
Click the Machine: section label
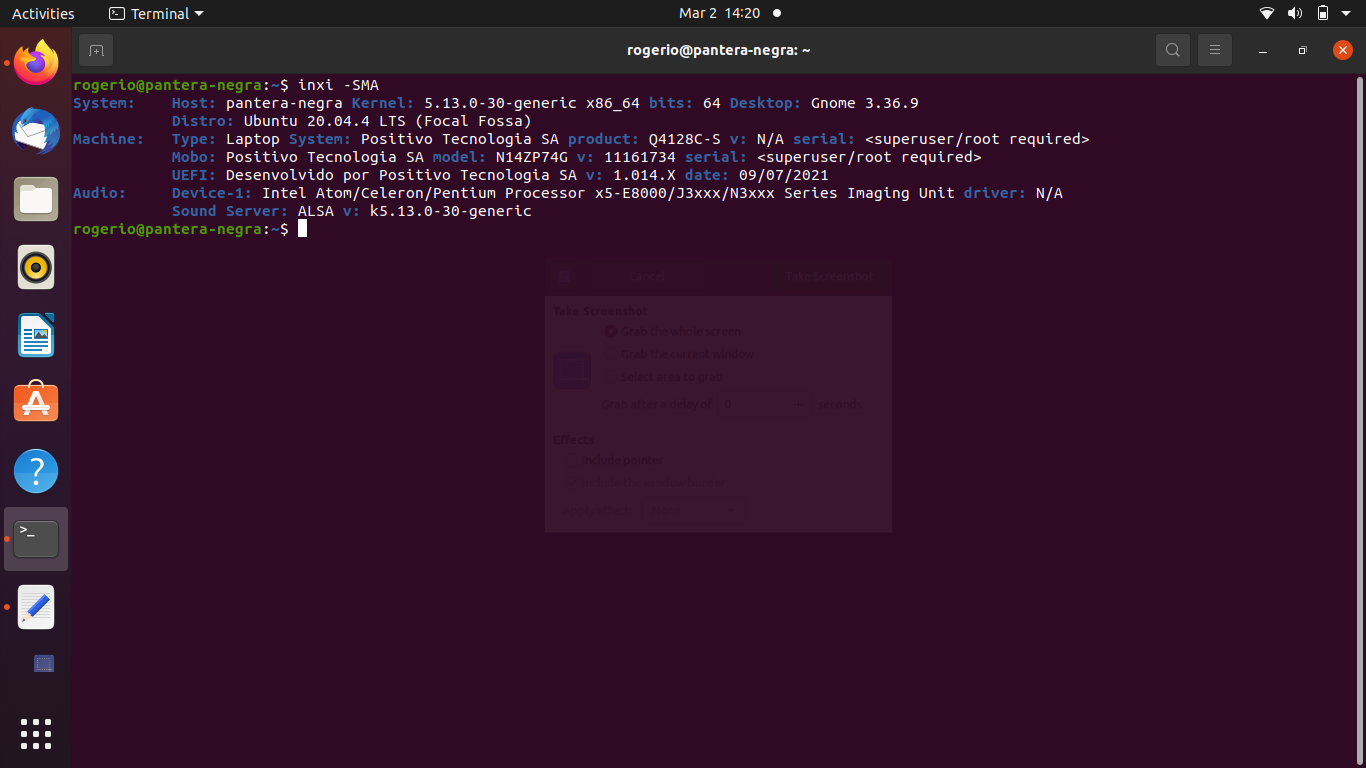[109, 139]
